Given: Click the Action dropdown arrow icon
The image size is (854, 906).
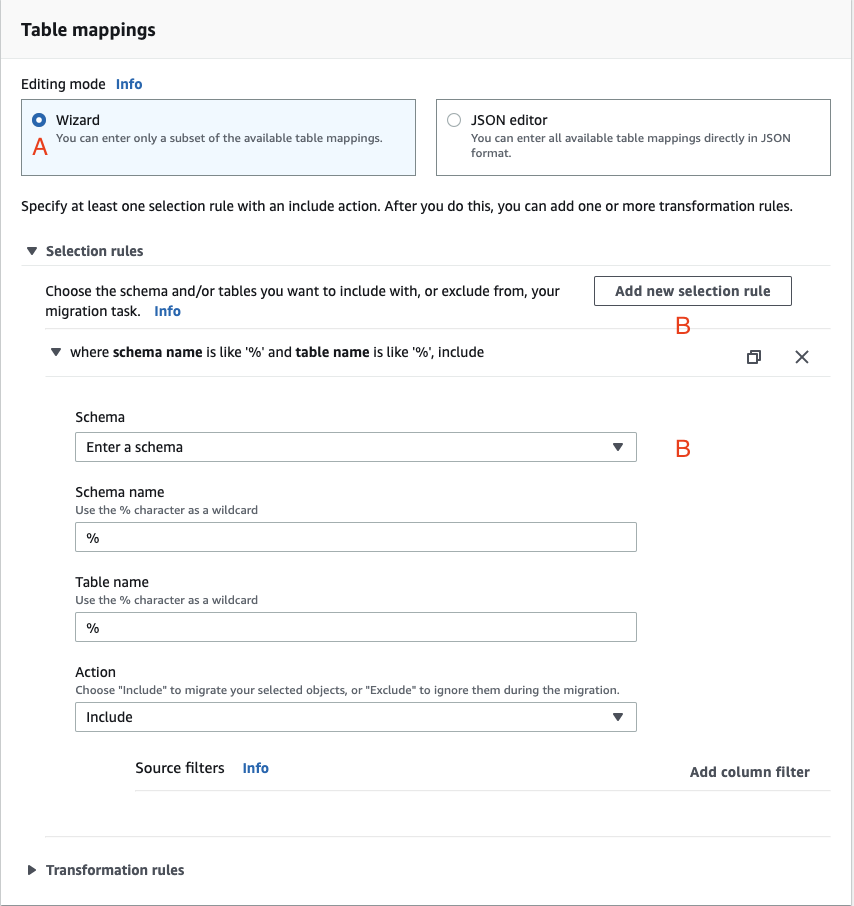Looking at the screenshot, I should click(618, 717).
